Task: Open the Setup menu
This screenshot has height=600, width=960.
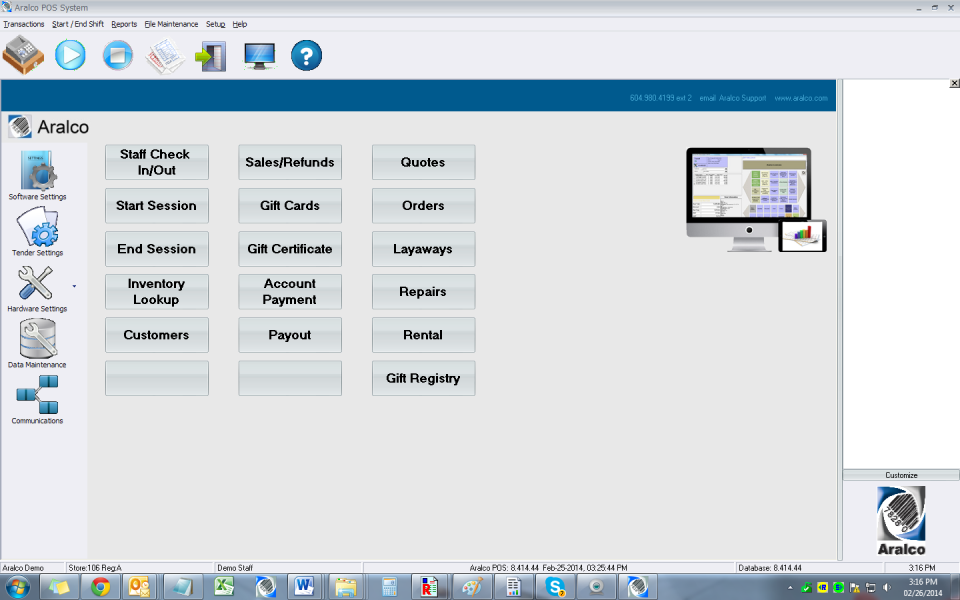Action: click(215, 24)
